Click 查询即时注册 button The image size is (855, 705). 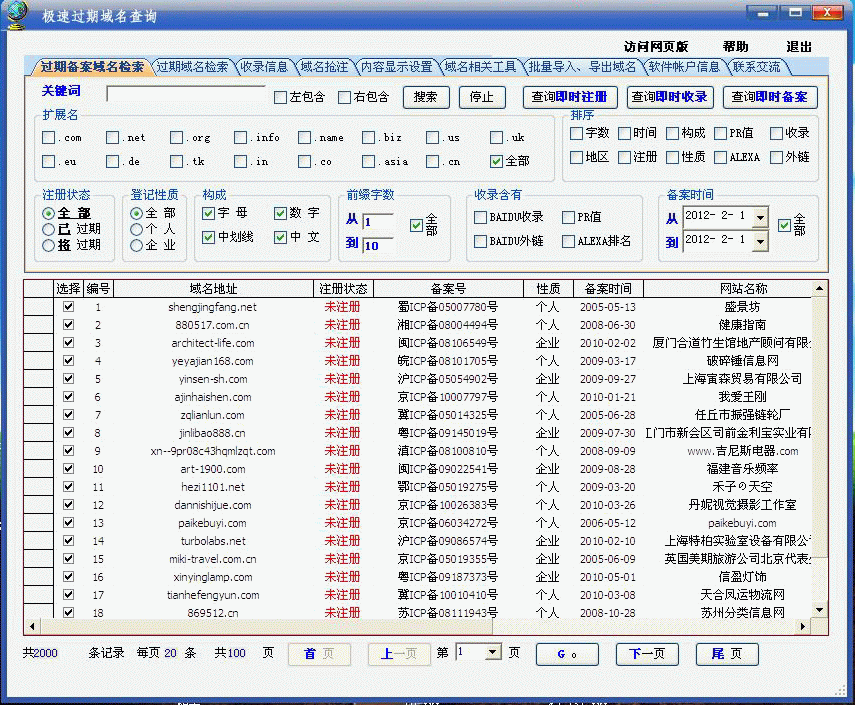pos(570,97)
